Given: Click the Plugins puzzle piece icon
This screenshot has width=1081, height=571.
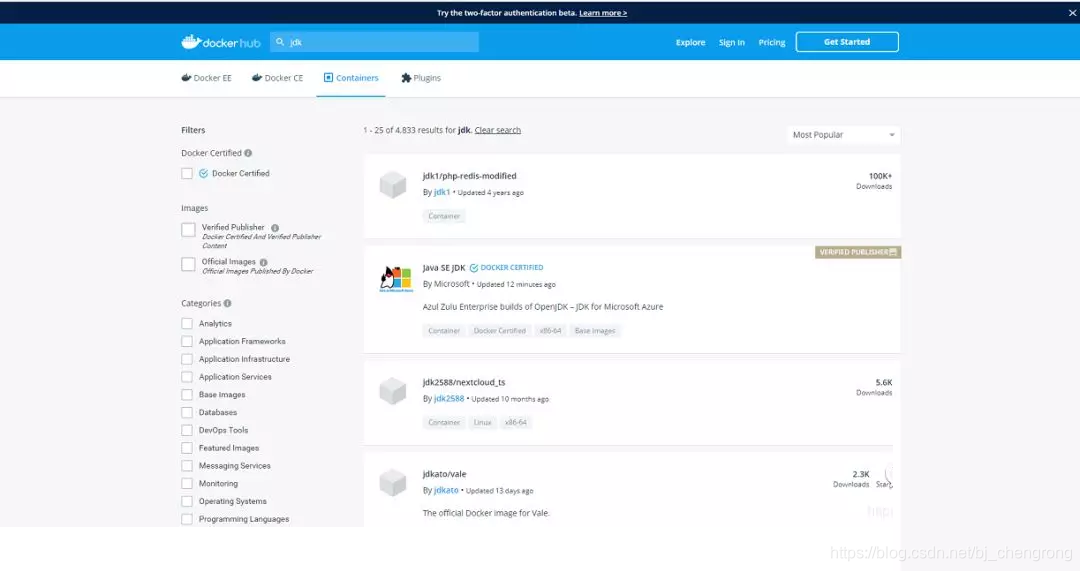Looking at the screenshot, I should coord(406,78).
